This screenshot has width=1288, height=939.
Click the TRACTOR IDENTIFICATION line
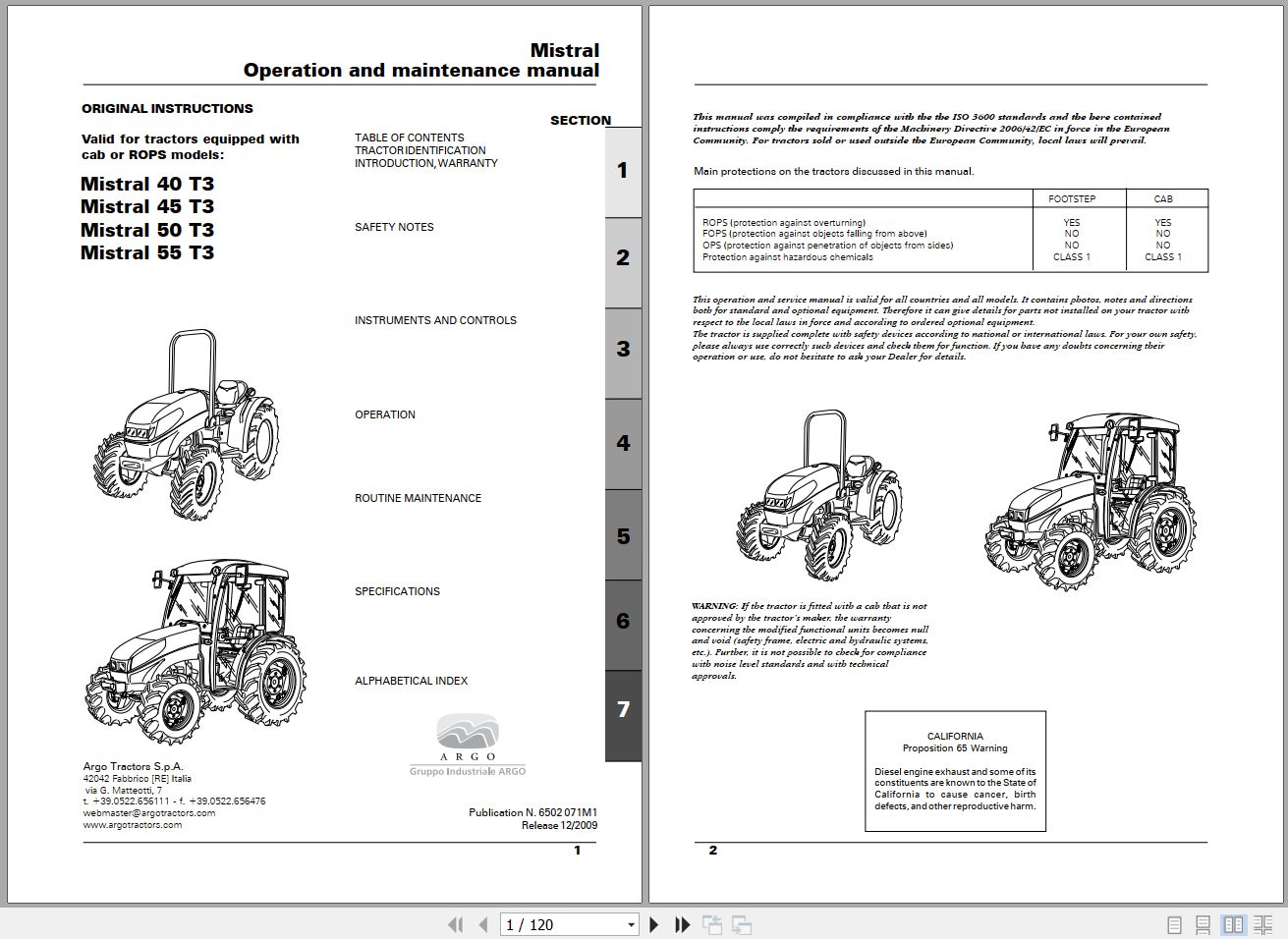coord(420,150)
